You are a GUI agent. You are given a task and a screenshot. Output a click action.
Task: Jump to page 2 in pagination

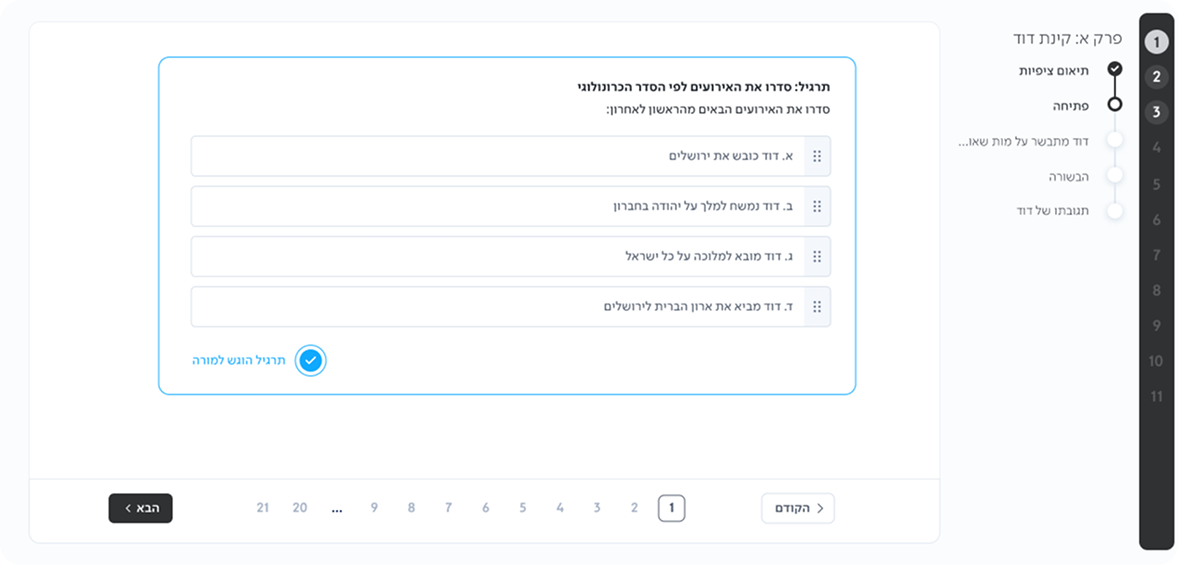634,509
